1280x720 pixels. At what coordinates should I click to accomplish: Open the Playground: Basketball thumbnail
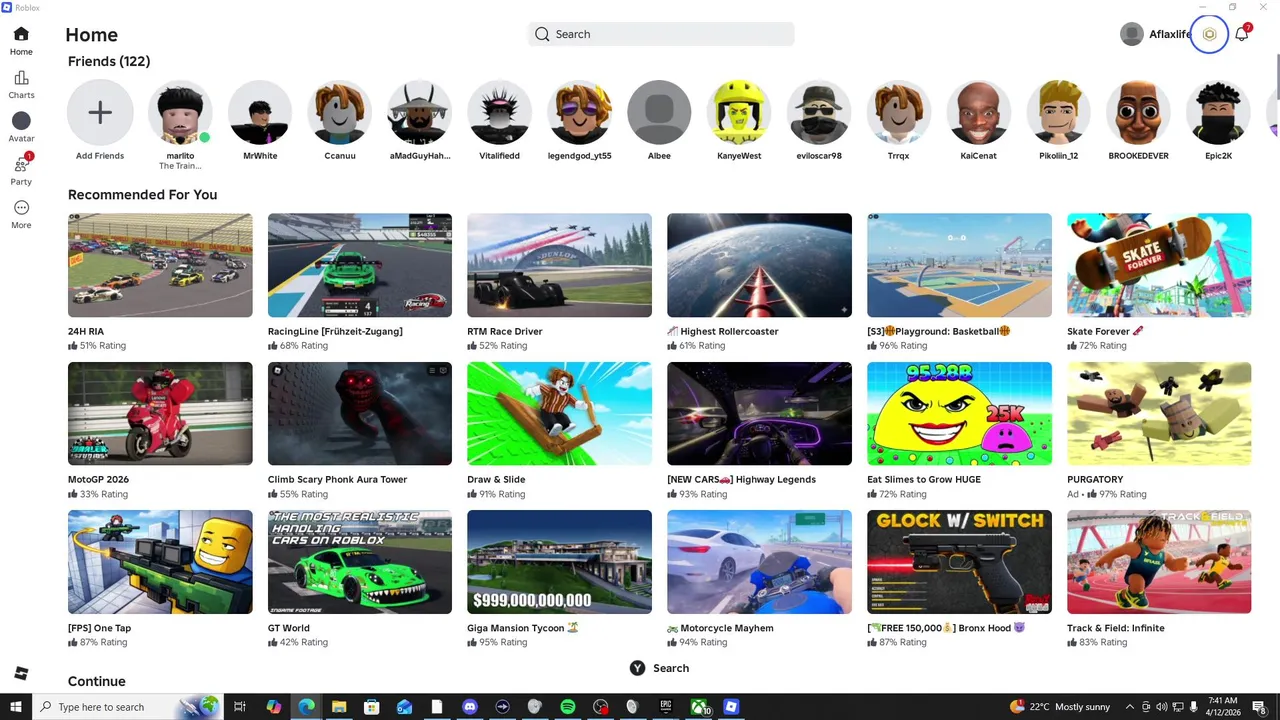[x=959, y=265]
